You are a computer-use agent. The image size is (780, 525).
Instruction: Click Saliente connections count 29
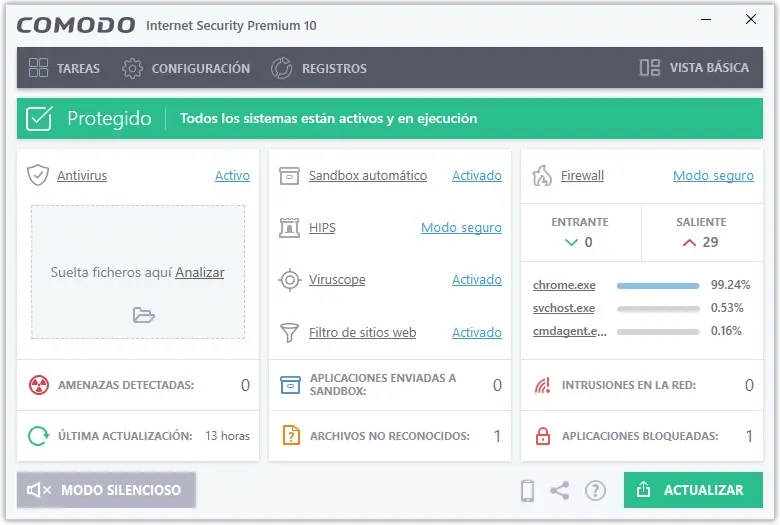pyautogui.click(x=710, y=242)
